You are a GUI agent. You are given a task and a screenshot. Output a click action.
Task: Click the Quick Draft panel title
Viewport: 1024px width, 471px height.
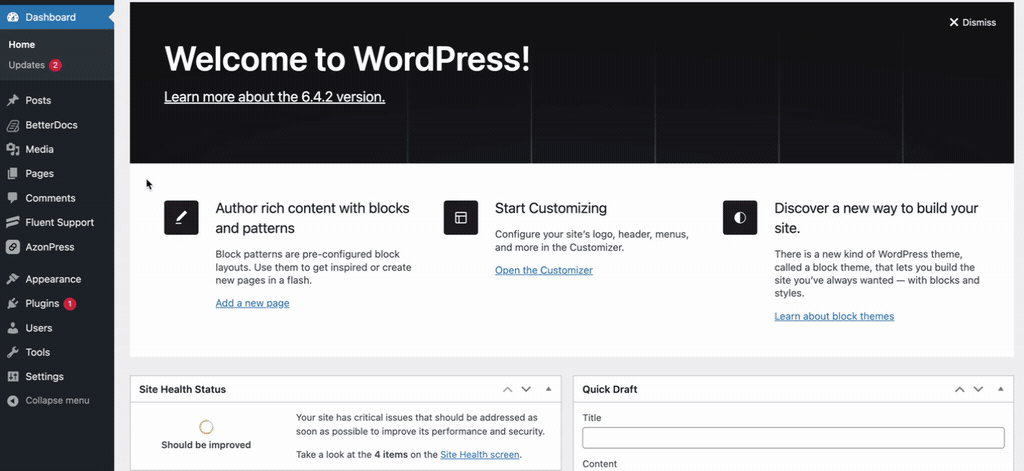[x=609, y=389]
